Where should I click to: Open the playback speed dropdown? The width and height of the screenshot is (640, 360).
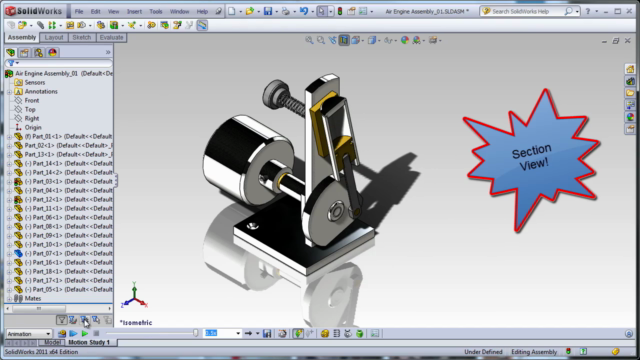coord(238,334)
